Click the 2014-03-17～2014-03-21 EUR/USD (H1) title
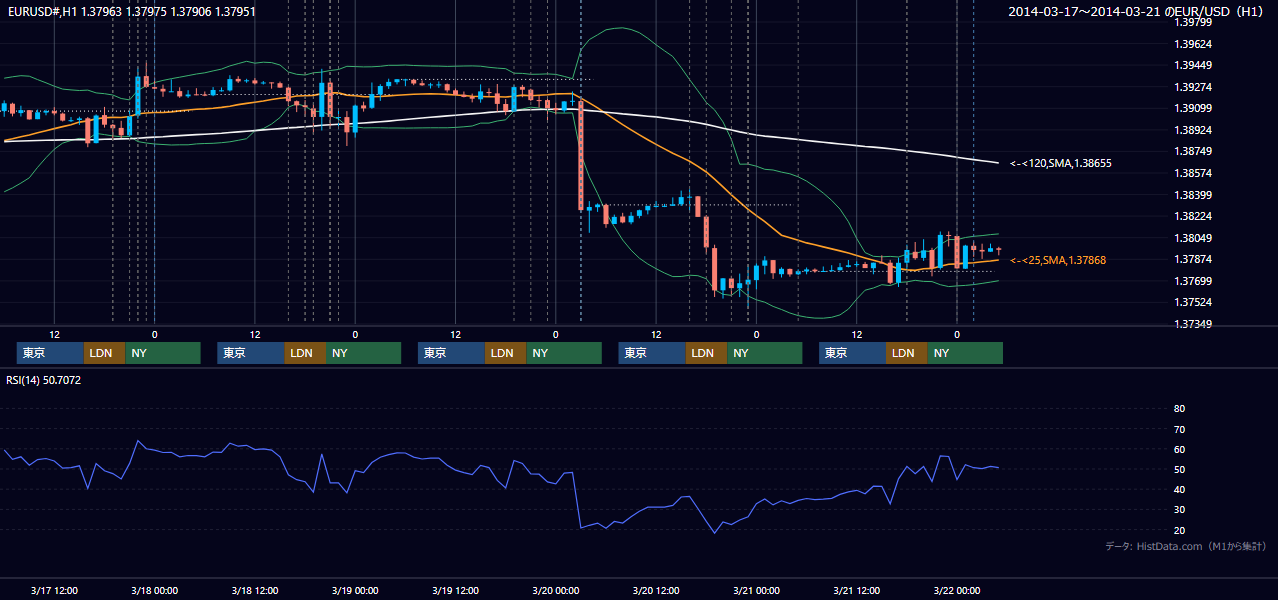 click(1136, 11)
